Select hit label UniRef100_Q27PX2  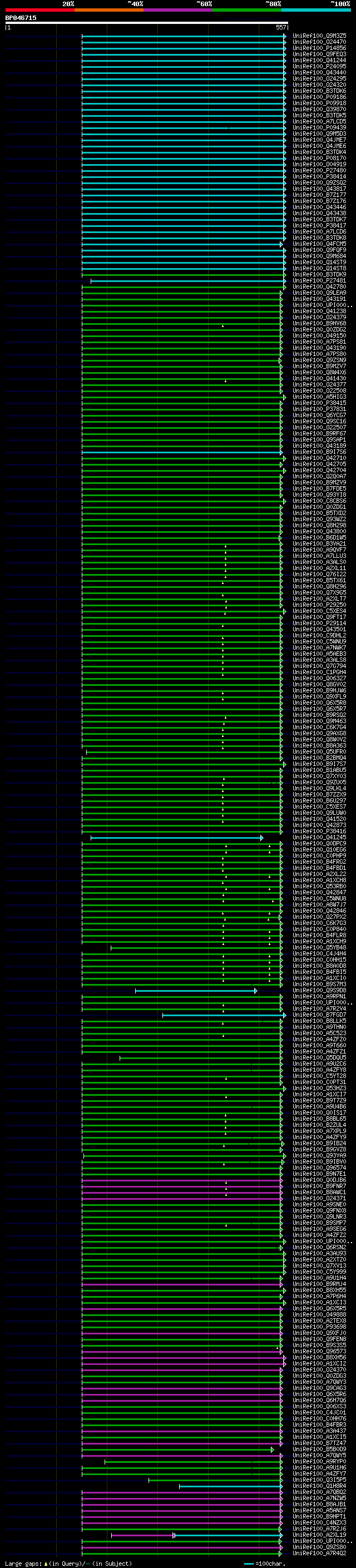click(x=319, y=917)
